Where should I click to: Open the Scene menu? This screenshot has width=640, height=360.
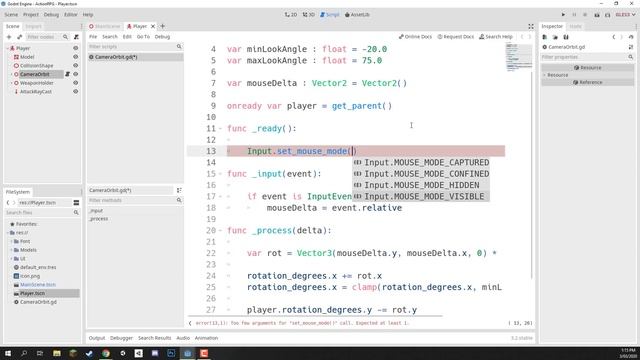11,14
